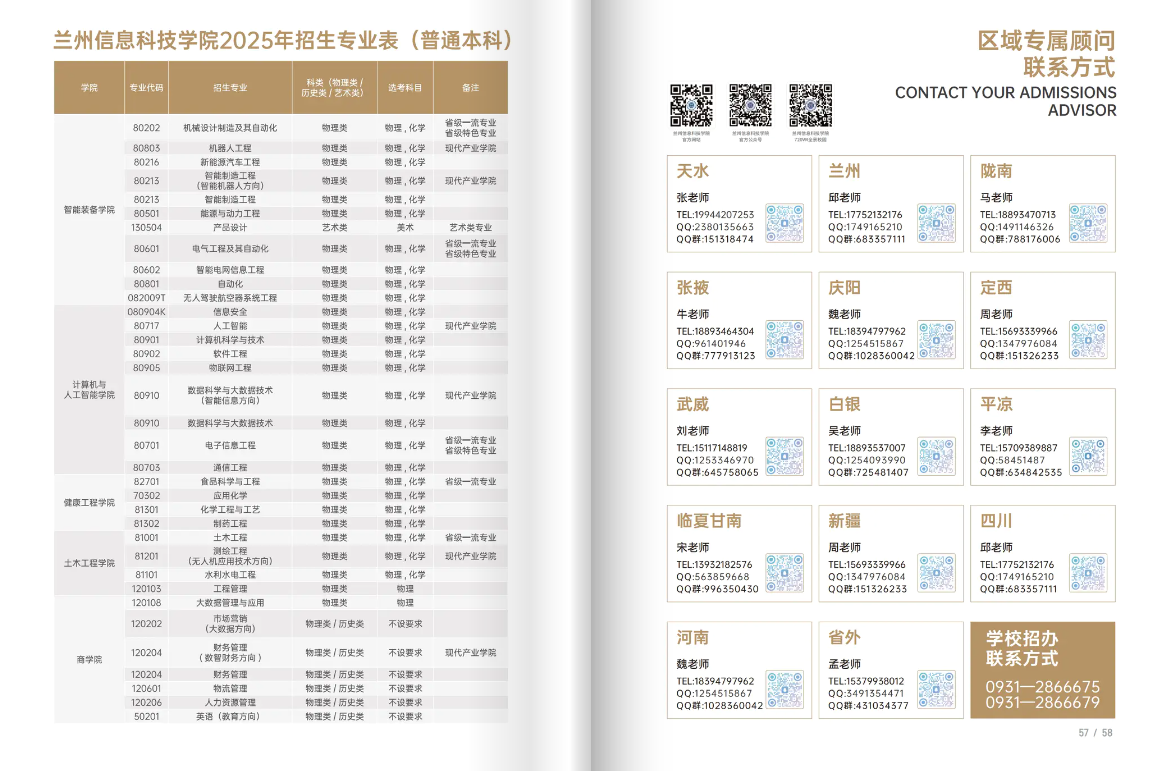Click the 学校招办联系方式 gold box
The image size is (1172, 771).
pos(1043,670)
